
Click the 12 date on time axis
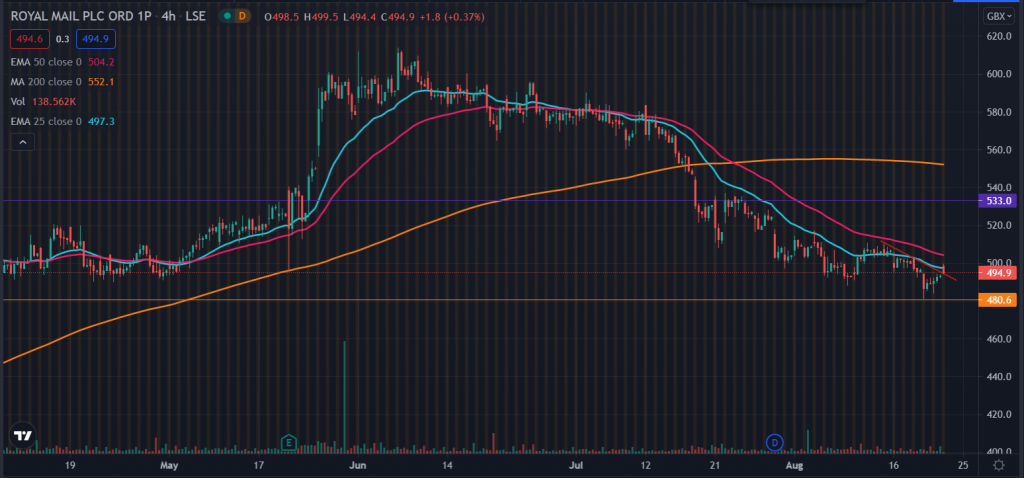tap(646, 465)
